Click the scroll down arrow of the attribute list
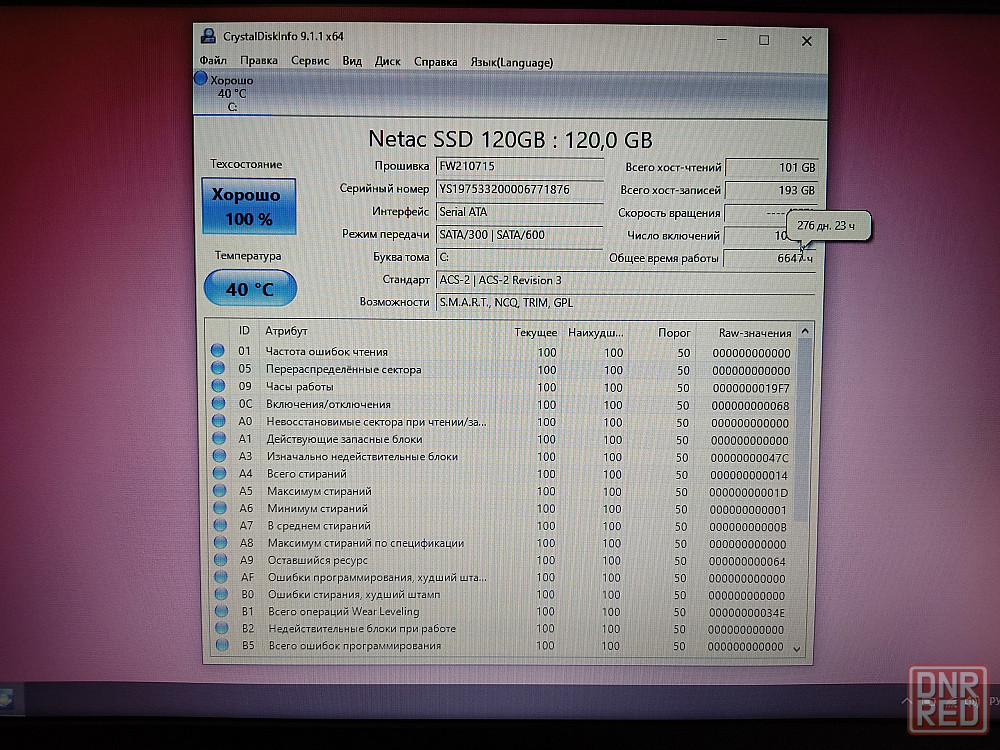 797,649
